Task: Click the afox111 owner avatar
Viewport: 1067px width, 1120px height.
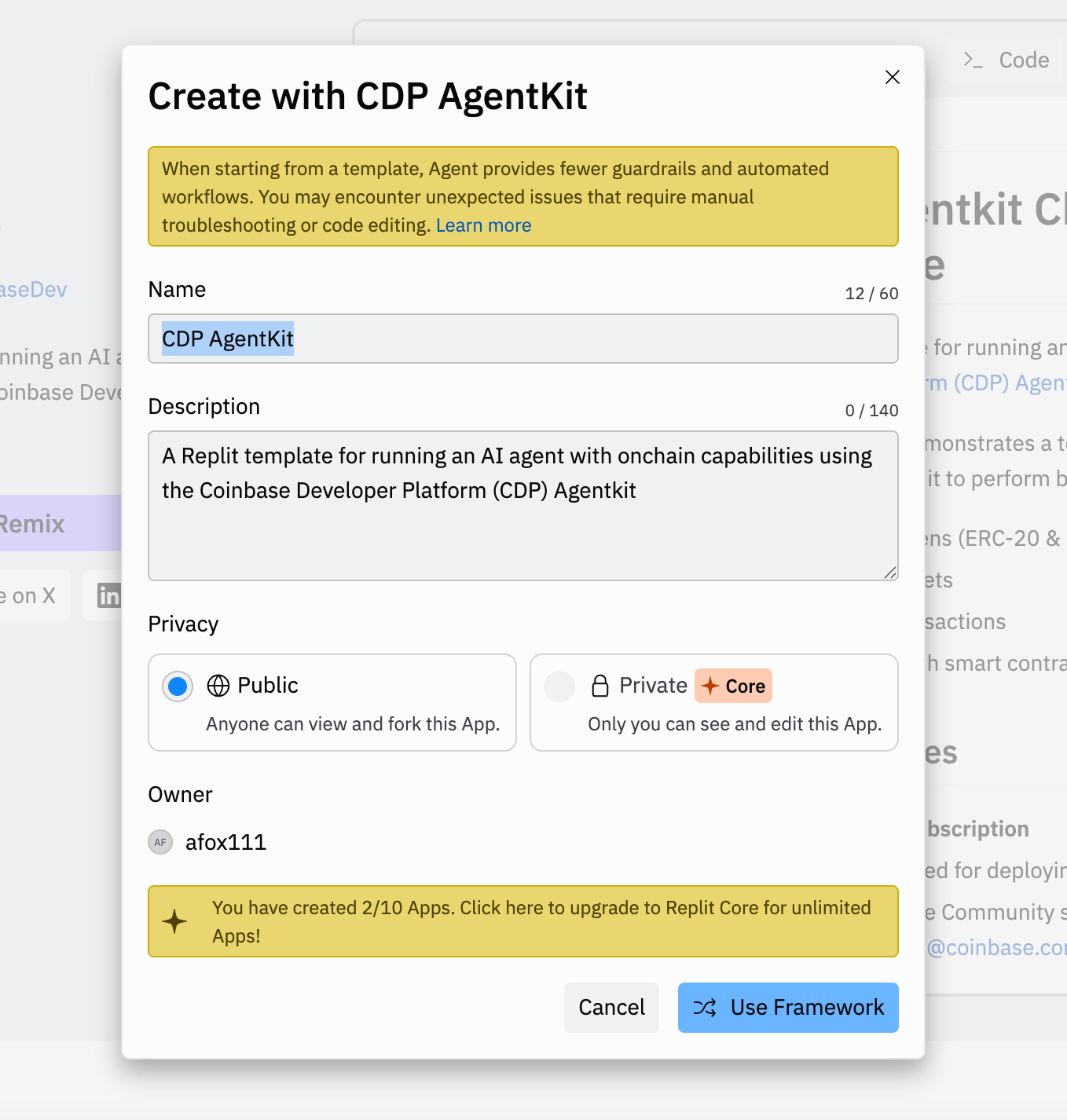Action: (160, 842)
